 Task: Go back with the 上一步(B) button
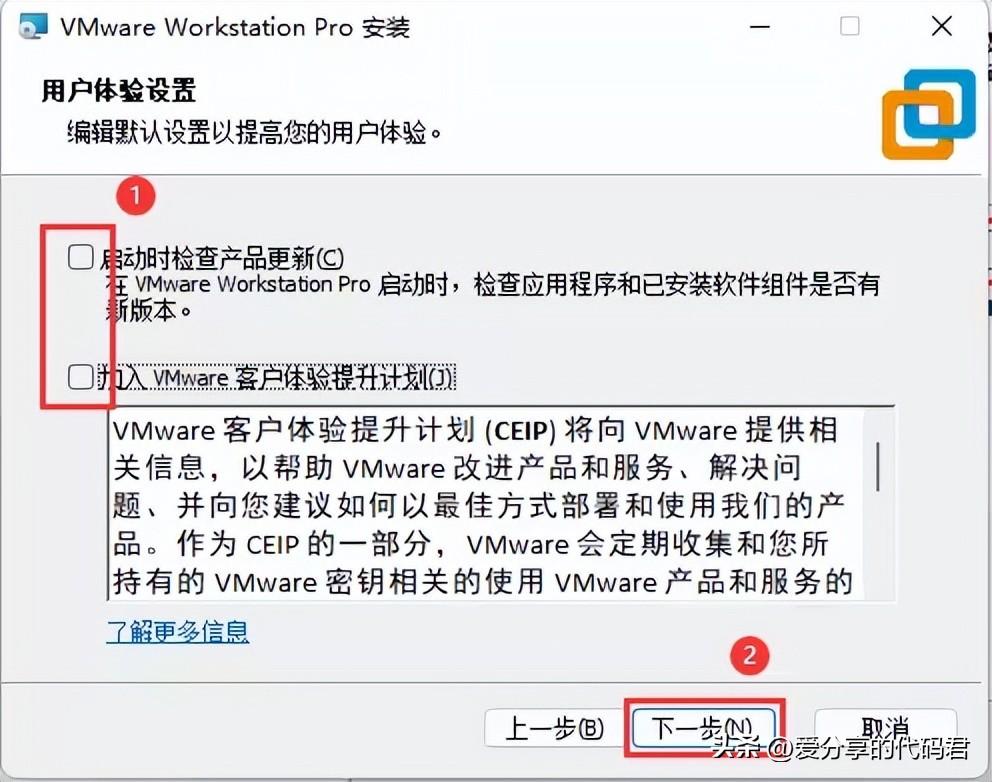pyautogui.click(x=554, y=729)
